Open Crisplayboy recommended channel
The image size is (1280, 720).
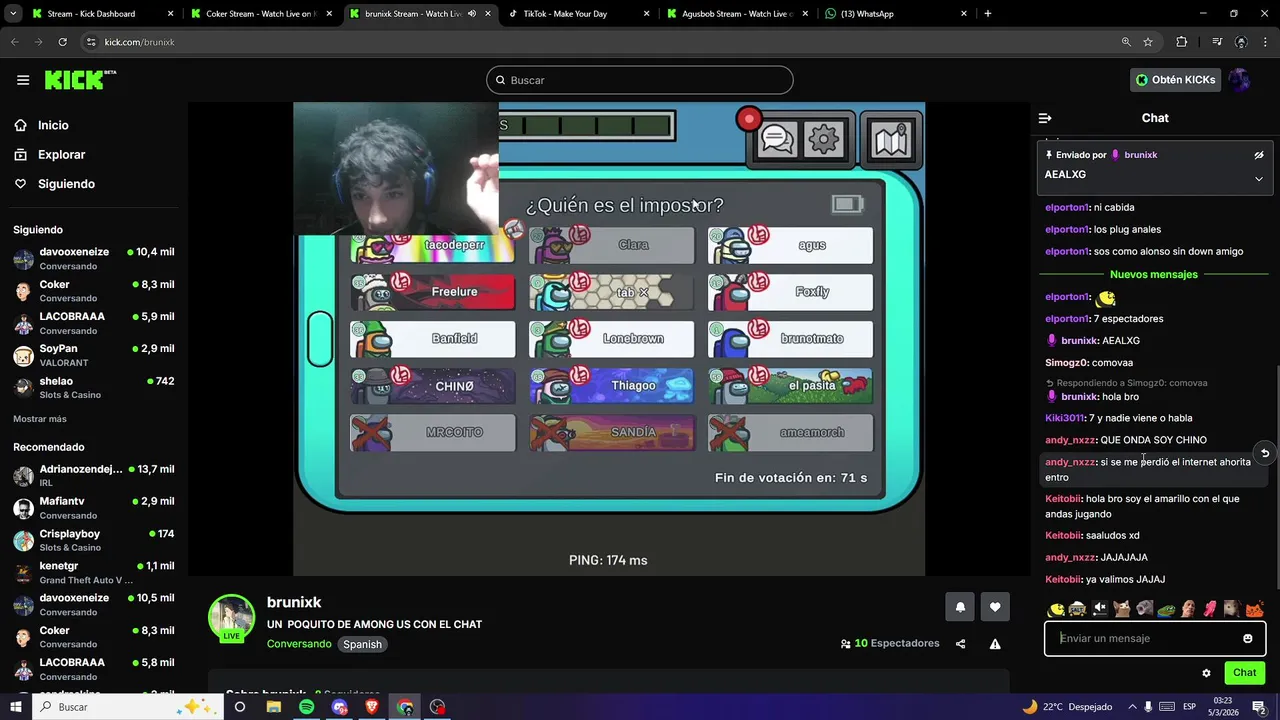pos(95,540)
